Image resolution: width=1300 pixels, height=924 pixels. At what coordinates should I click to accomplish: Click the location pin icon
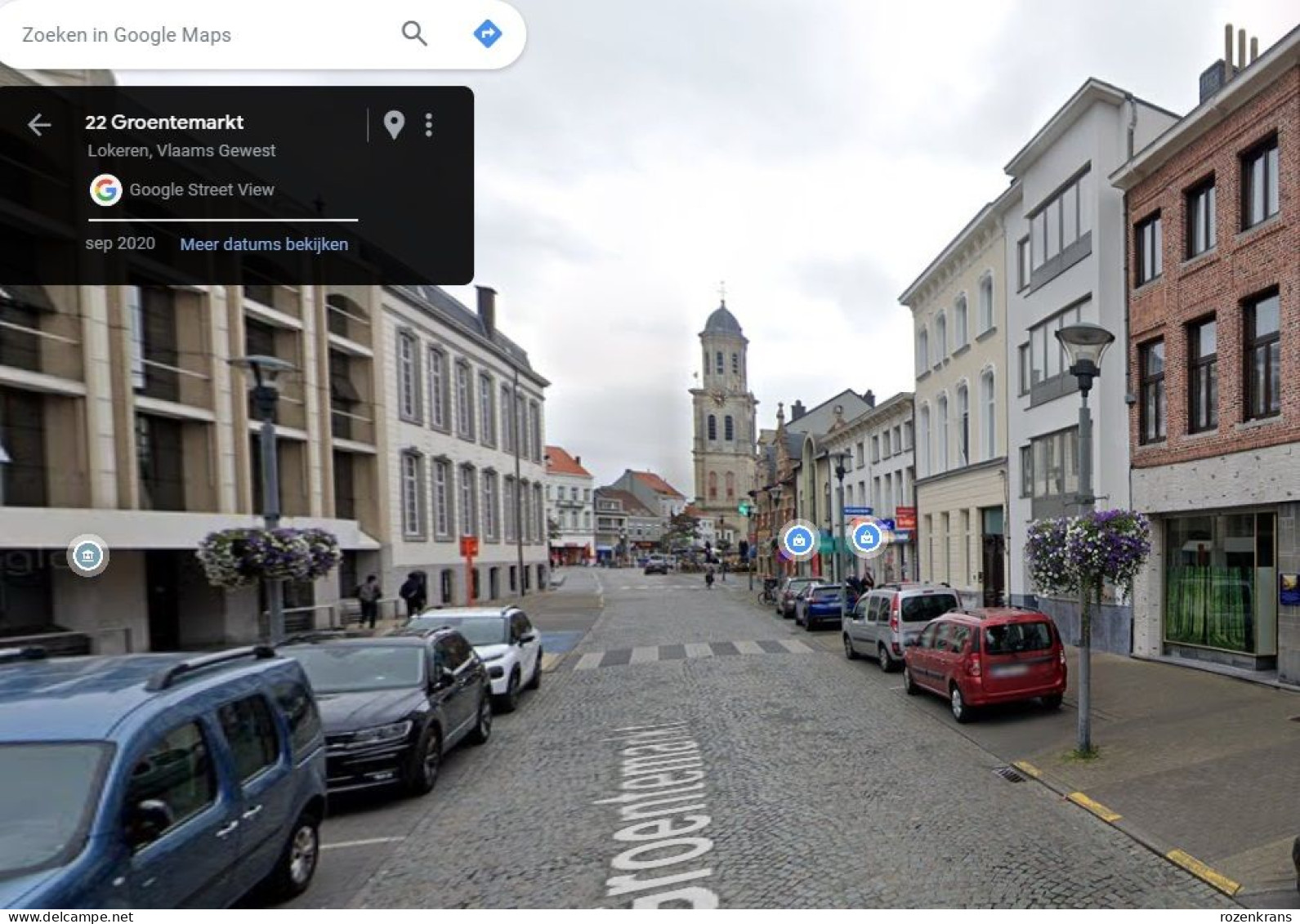tap(394, 124)
